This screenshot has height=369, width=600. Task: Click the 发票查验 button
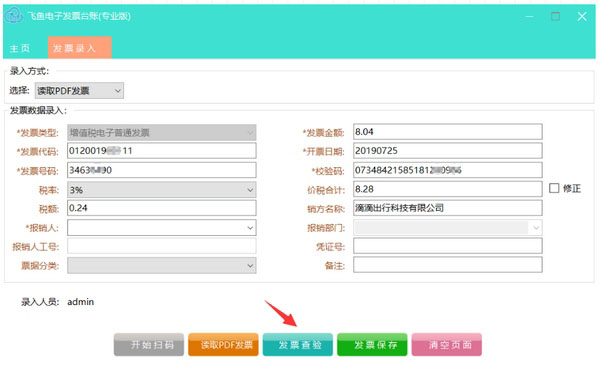pos(298,345)
